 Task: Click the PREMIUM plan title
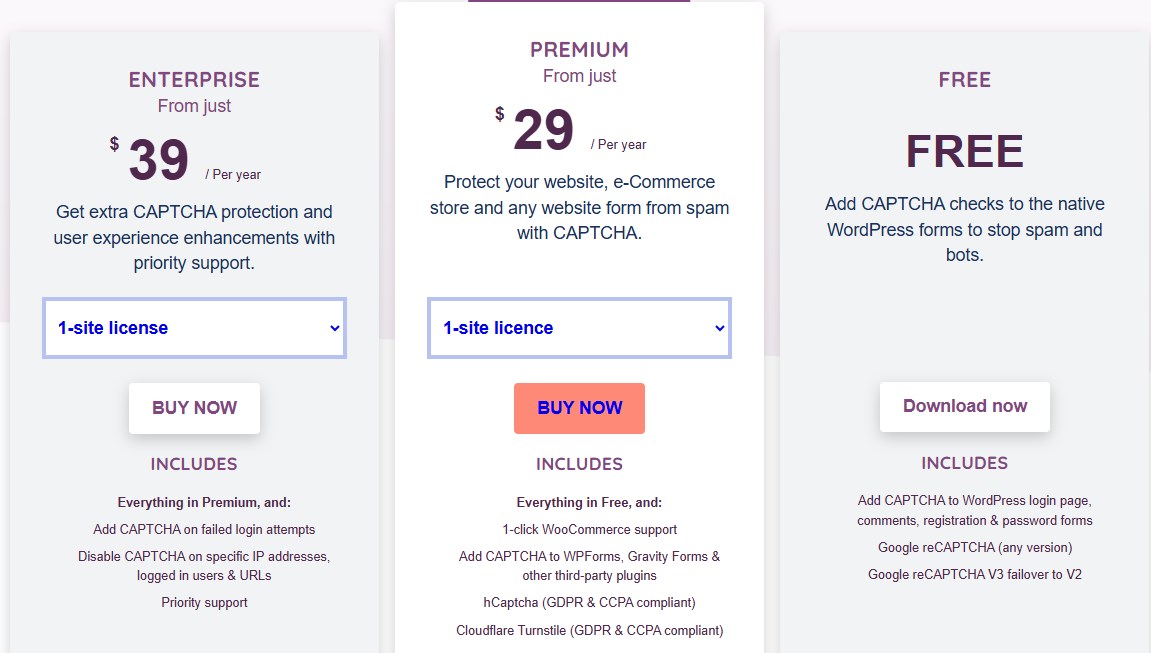pos(579,50)
